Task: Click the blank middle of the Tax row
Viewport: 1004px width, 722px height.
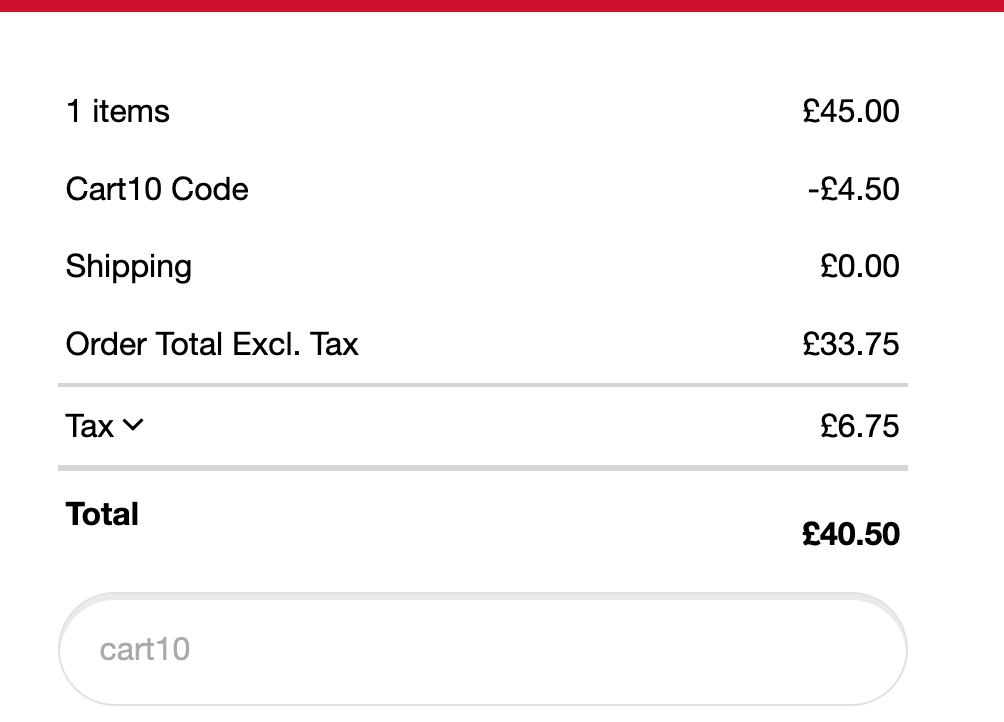Action: [x=480, y=426]
